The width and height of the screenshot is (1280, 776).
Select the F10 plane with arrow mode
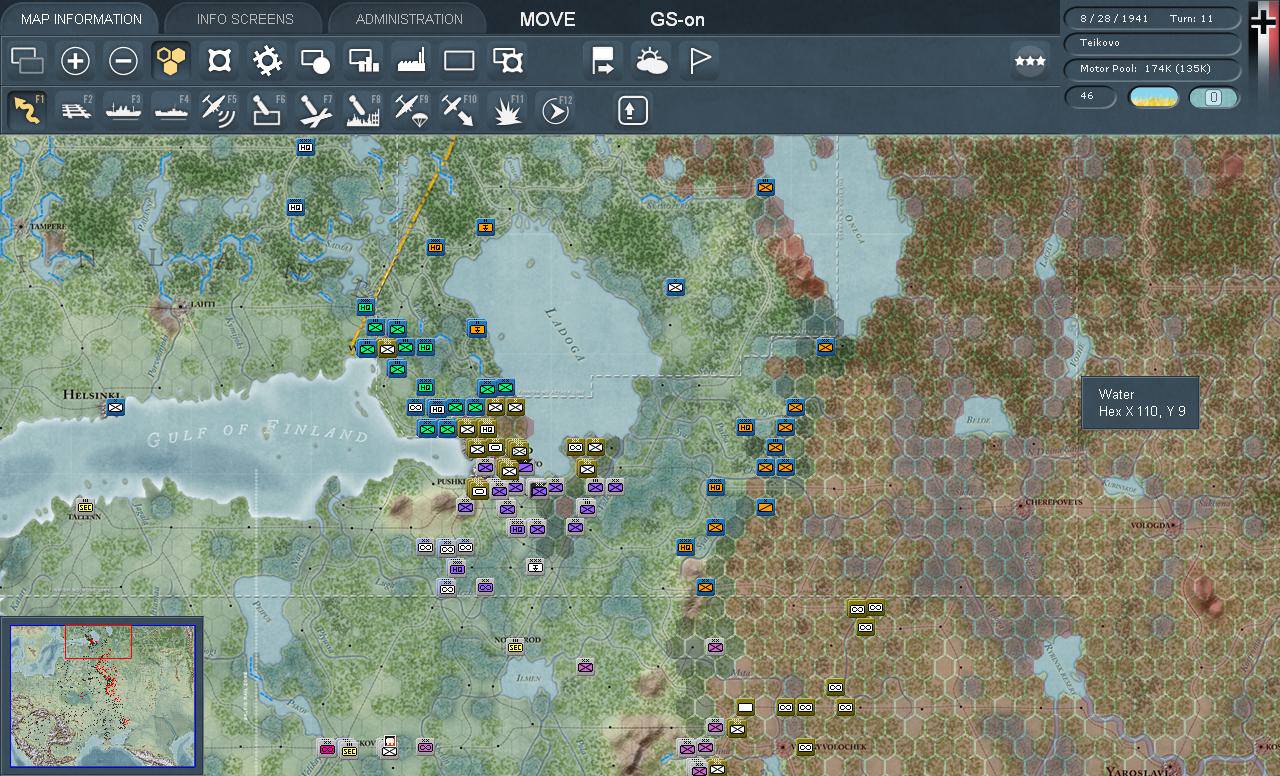pyautogui.click(x=459, y=109)
